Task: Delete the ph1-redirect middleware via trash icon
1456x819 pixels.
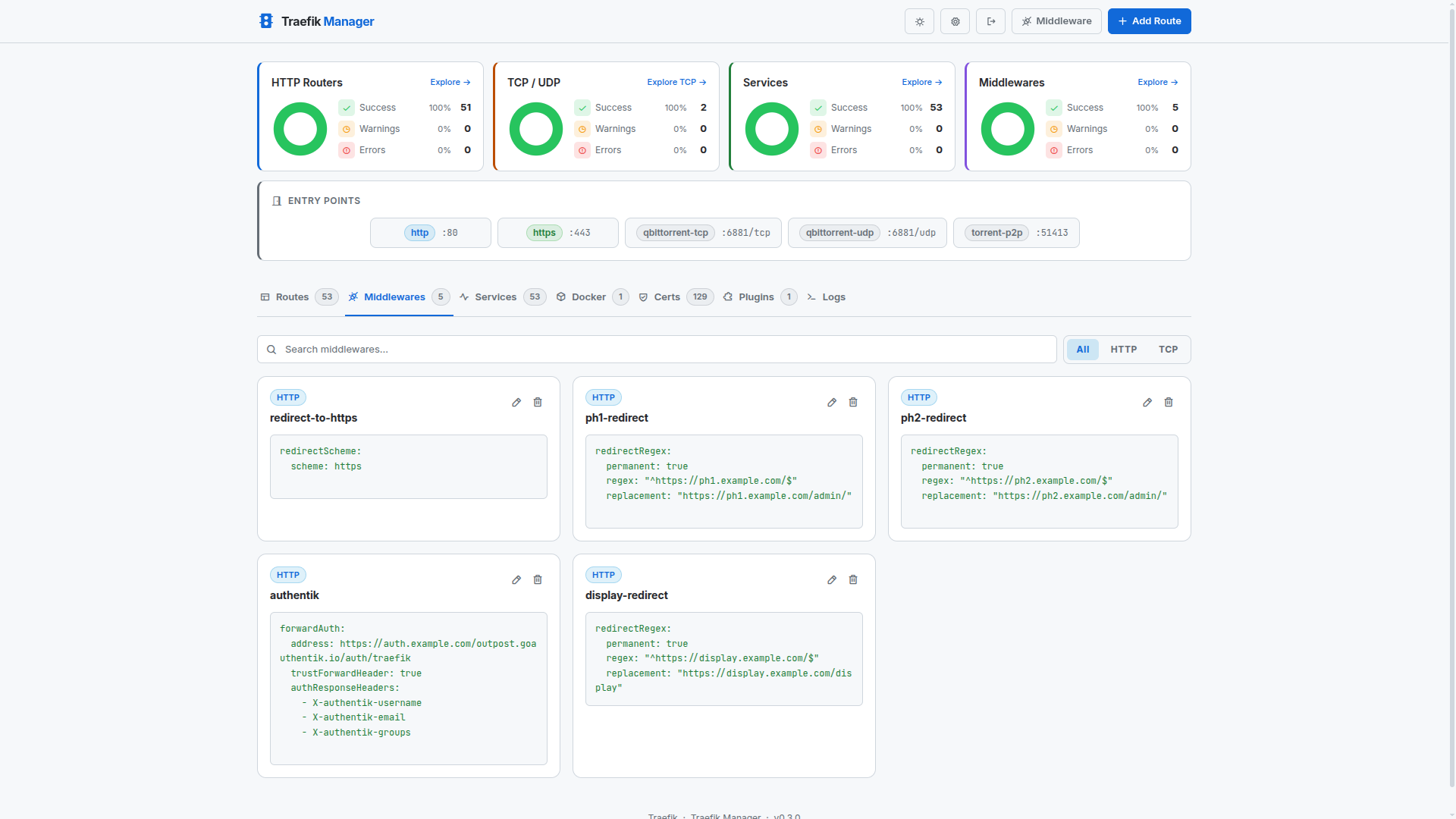Action: click(852, 402)
